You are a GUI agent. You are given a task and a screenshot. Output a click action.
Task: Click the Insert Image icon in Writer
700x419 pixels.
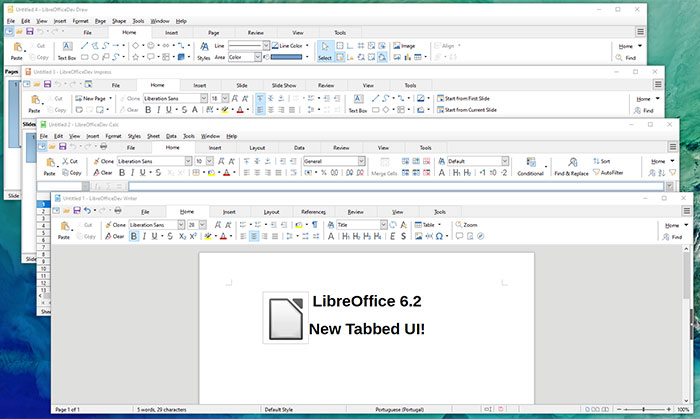click(x=418, y=236)
